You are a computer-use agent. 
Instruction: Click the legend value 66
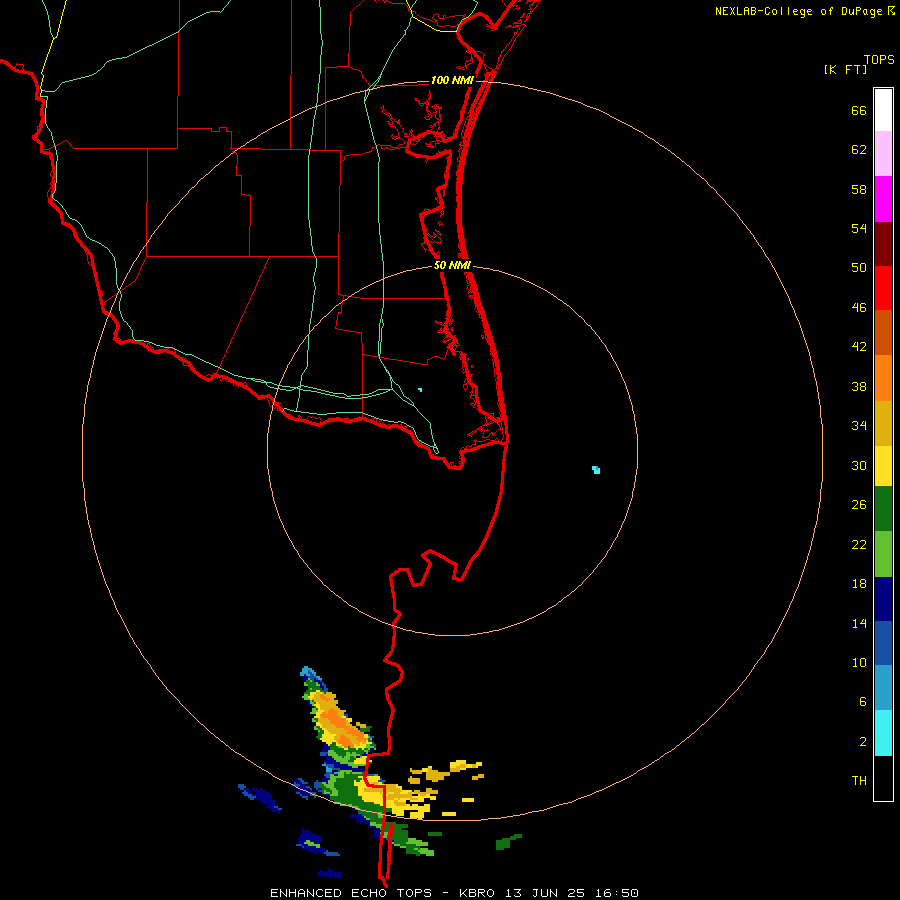tap(859, 110)
